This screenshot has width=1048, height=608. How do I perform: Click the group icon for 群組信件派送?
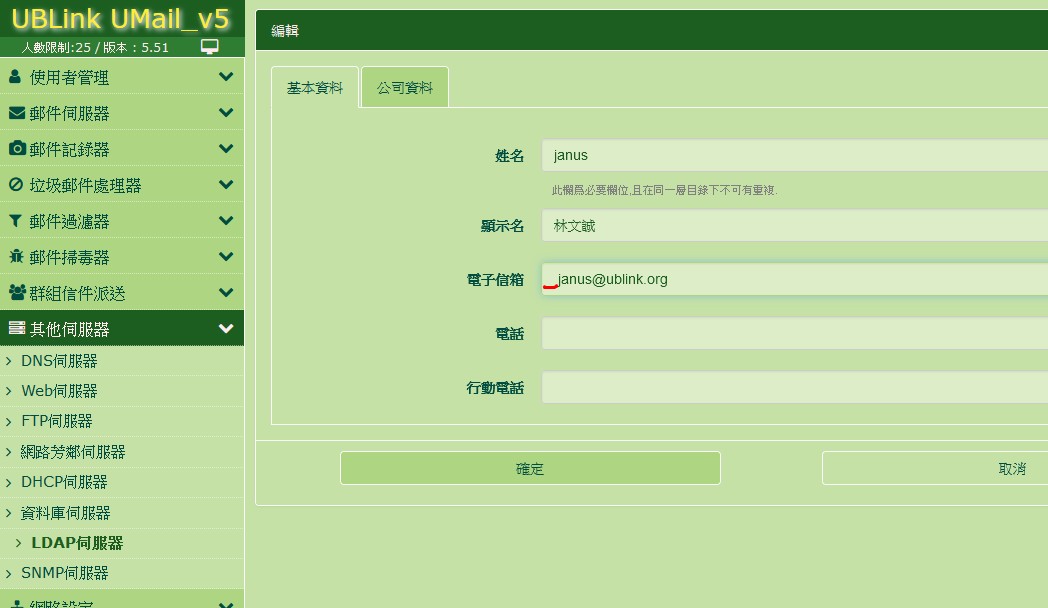point(17,293)
